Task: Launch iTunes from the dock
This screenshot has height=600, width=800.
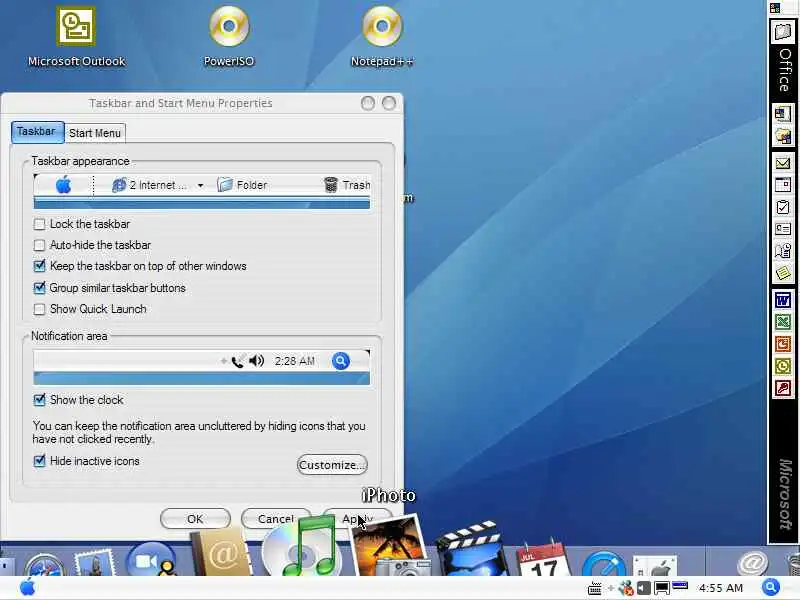Action: (x=303, y=547)
